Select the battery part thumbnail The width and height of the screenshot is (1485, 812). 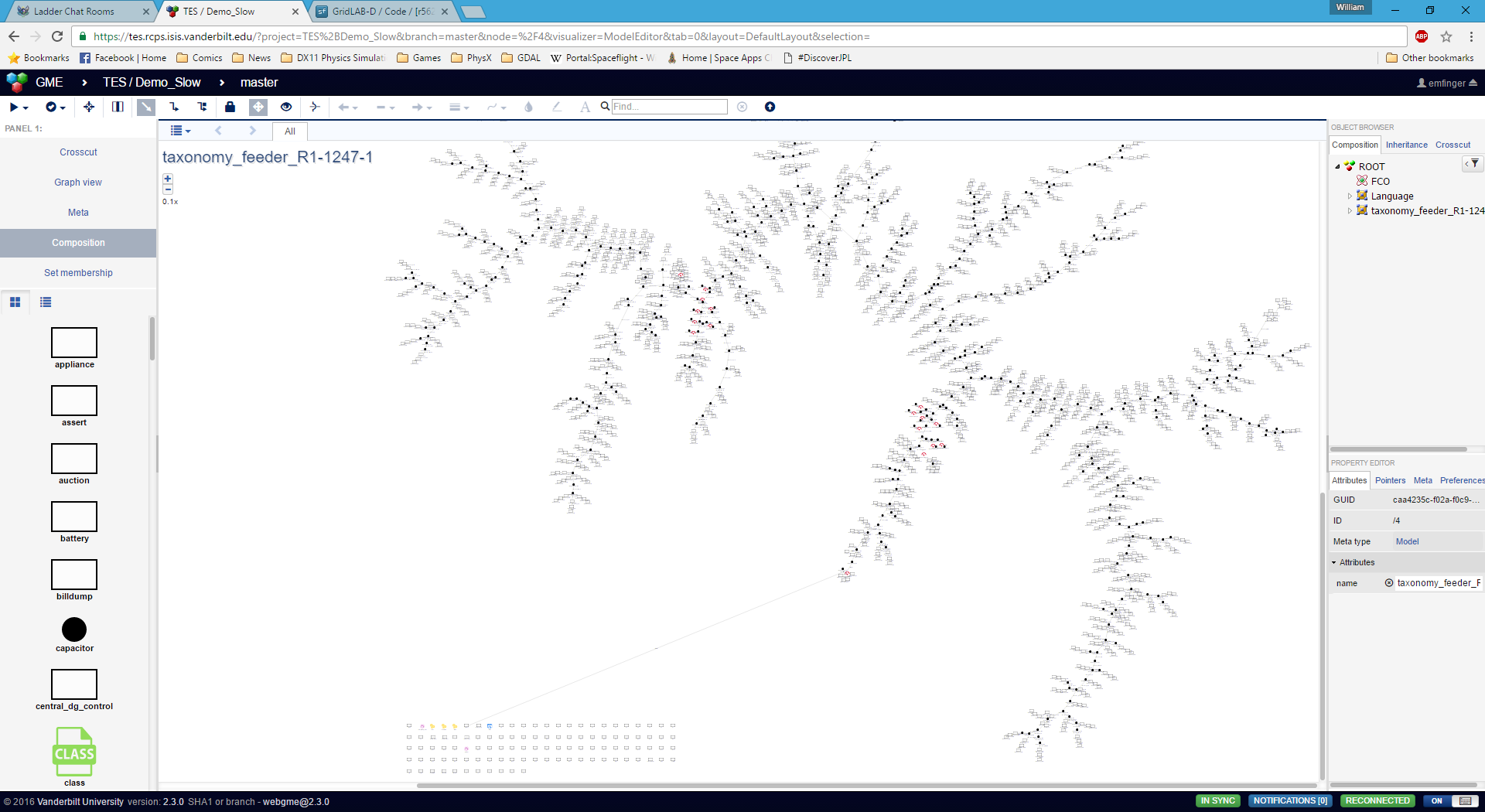74,517
